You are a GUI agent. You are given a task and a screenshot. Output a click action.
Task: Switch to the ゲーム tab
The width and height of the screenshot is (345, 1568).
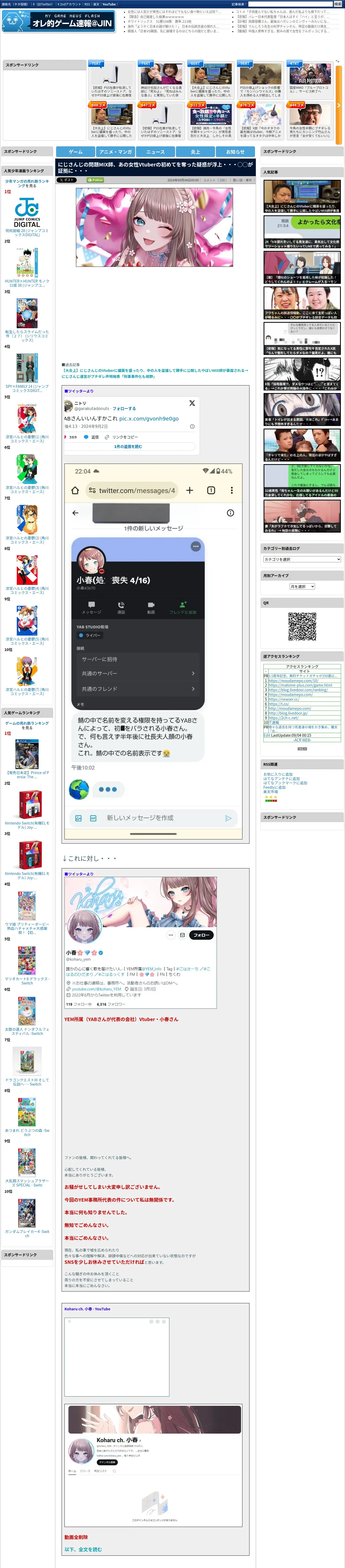(75, 152)
